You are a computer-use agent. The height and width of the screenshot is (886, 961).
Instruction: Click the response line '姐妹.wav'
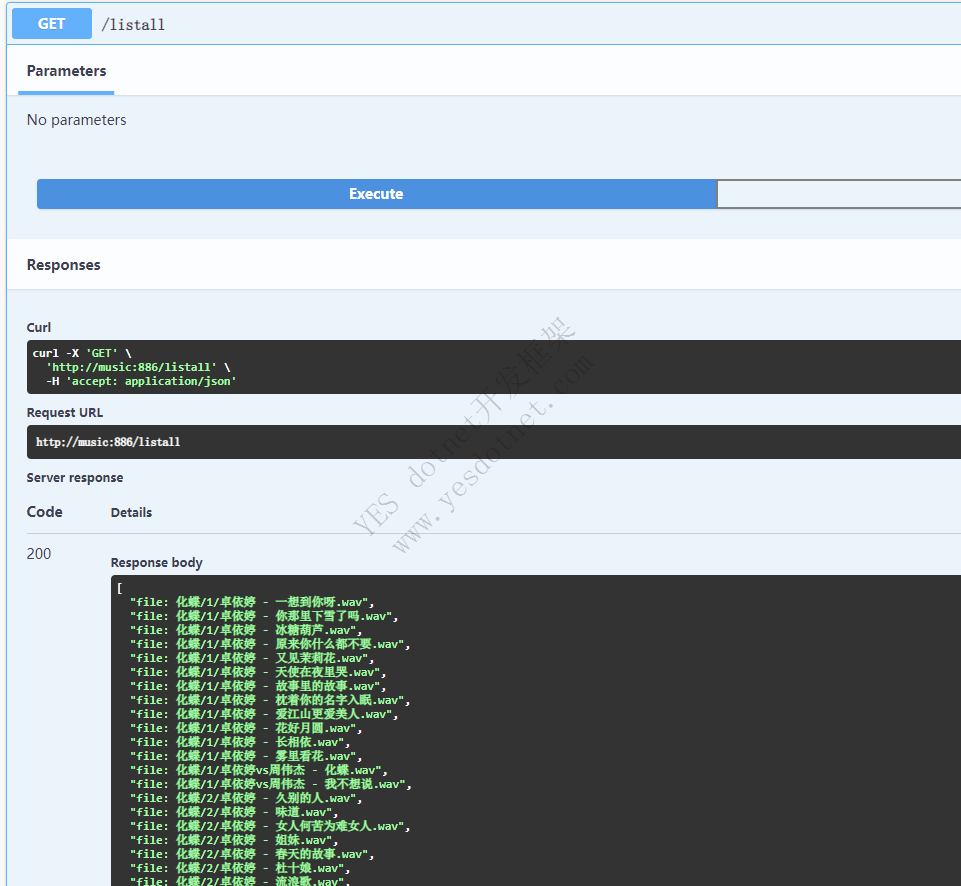coord(234,841)
